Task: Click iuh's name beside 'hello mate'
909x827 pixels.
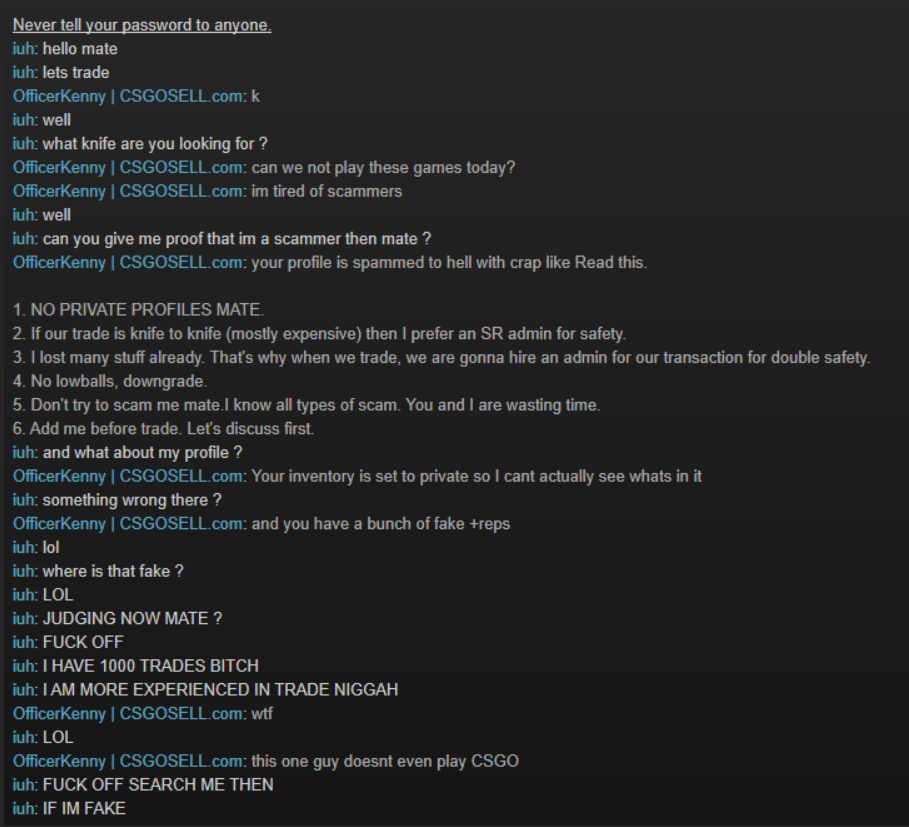Action: (x=24, y=49)
